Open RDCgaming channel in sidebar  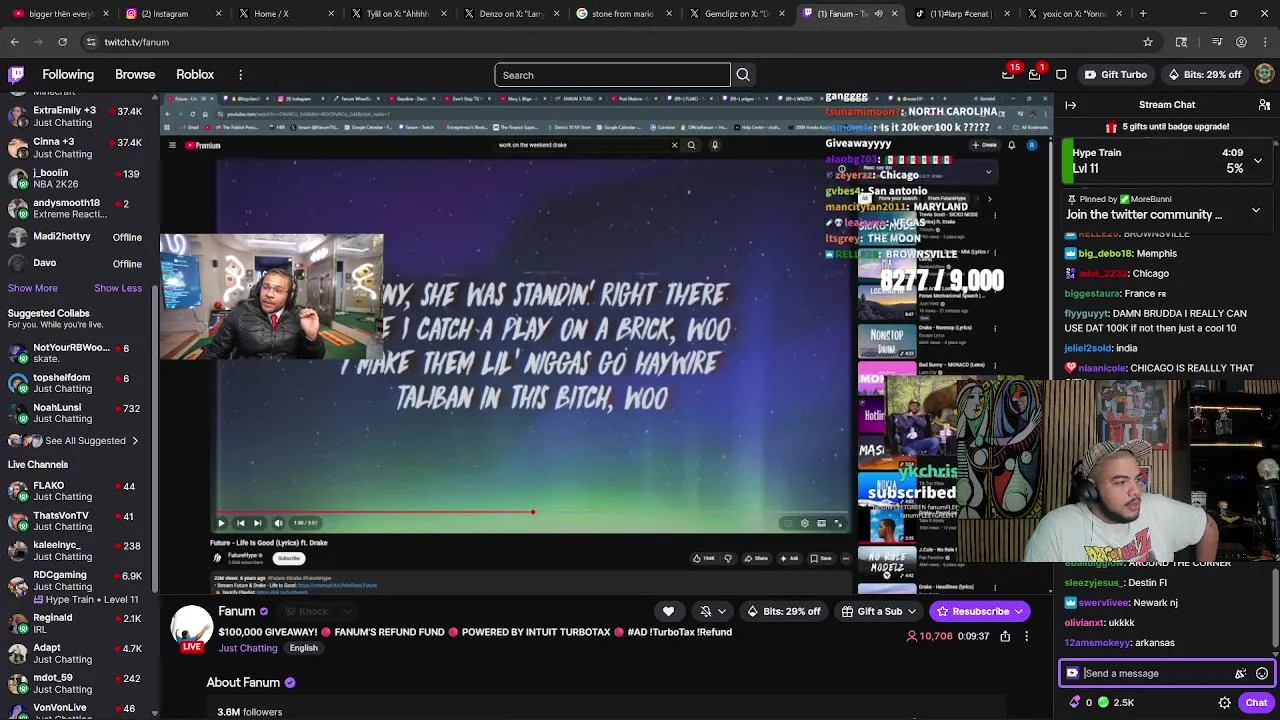pyautogui.click(x=78, y=587)
